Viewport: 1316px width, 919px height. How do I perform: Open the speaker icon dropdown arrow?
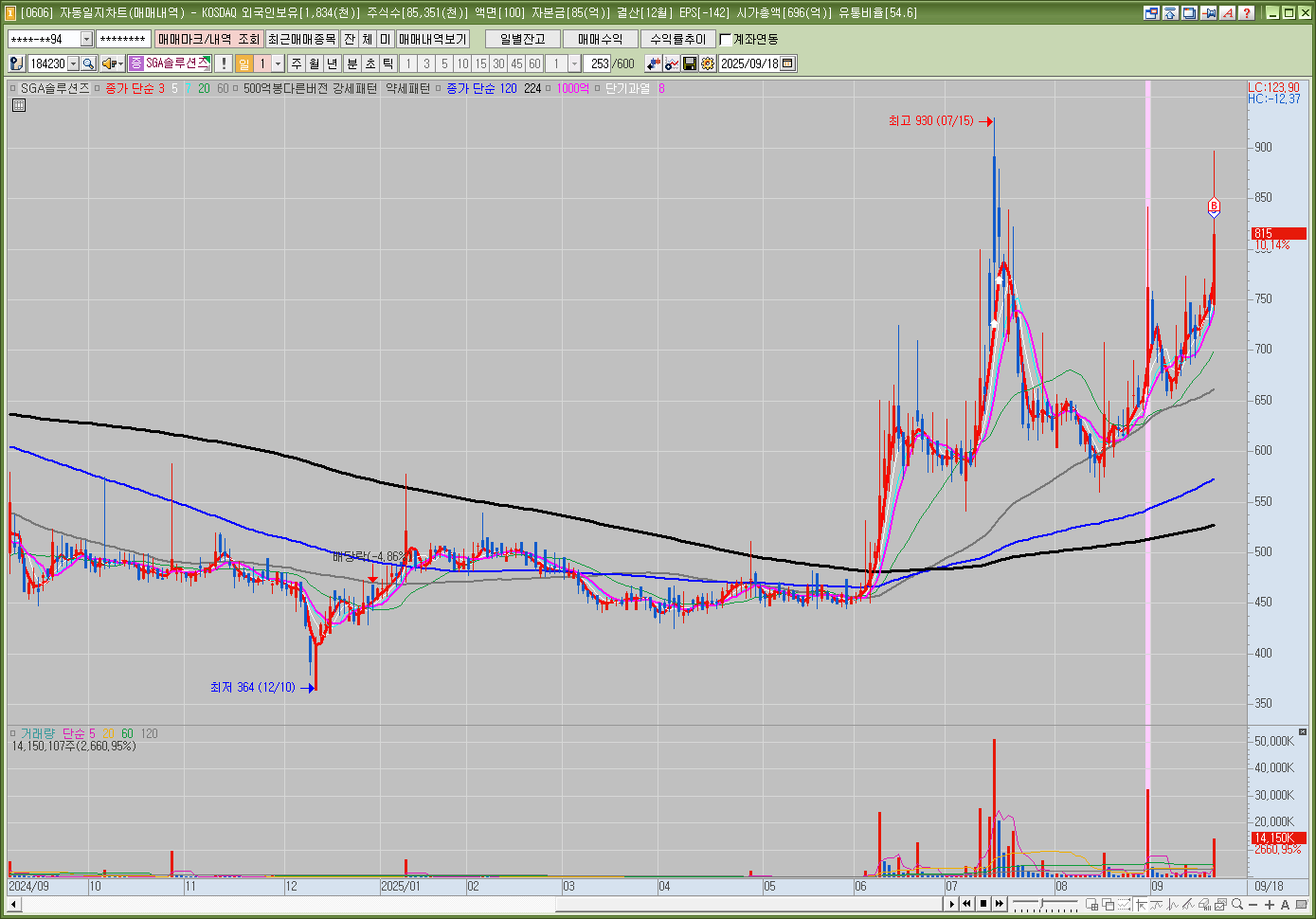click(x=121, y=63)
